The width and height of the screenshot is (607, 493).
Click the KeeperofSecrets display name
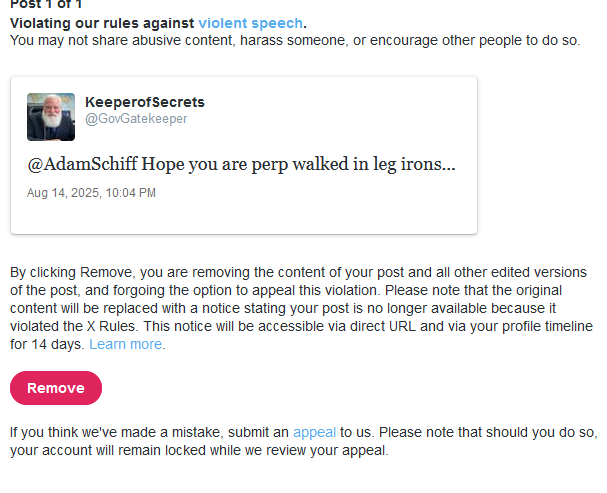(x=144, y=103)
